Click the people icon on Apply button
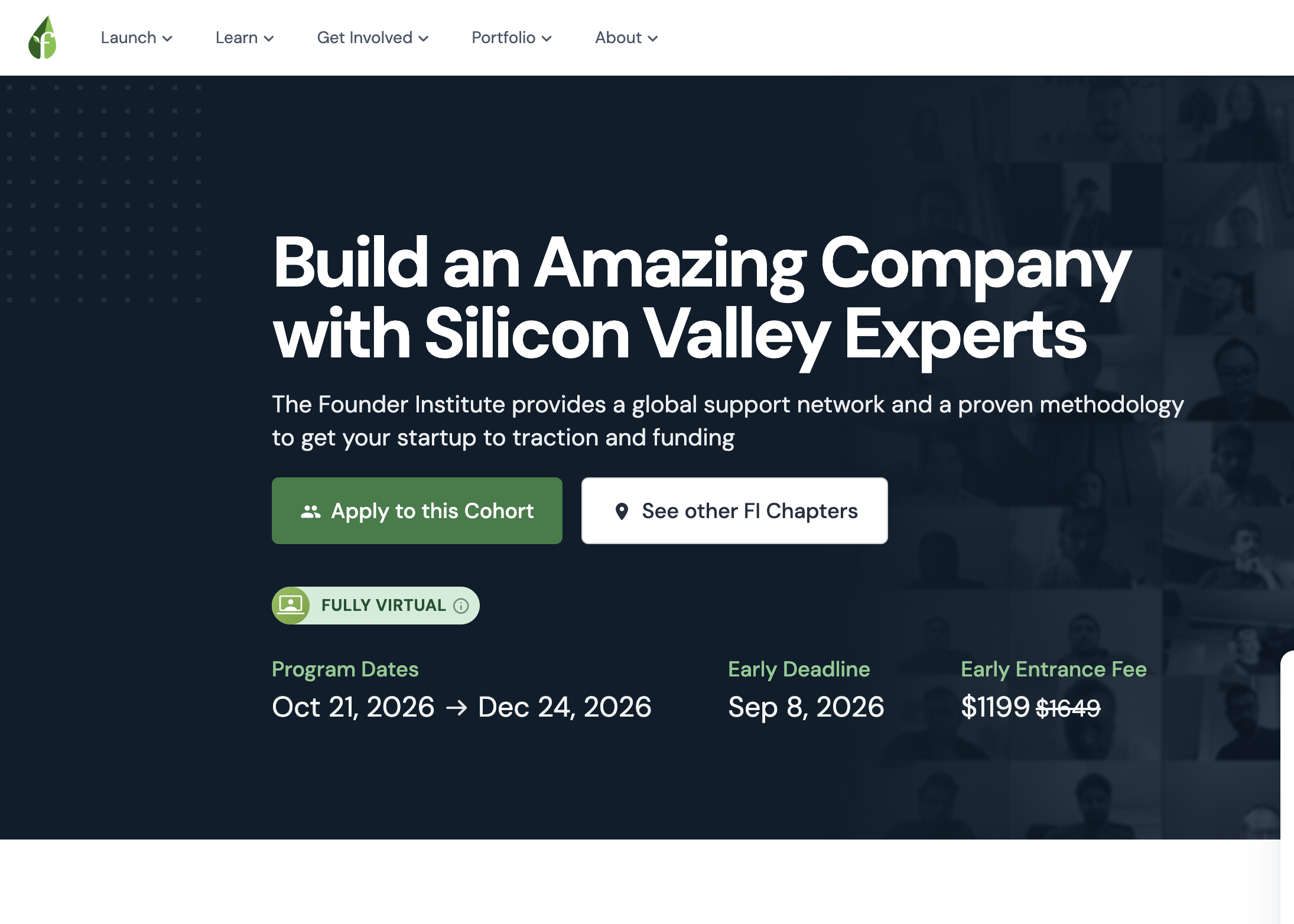Screen dimensions: 1294x924 tap(311, 512)
